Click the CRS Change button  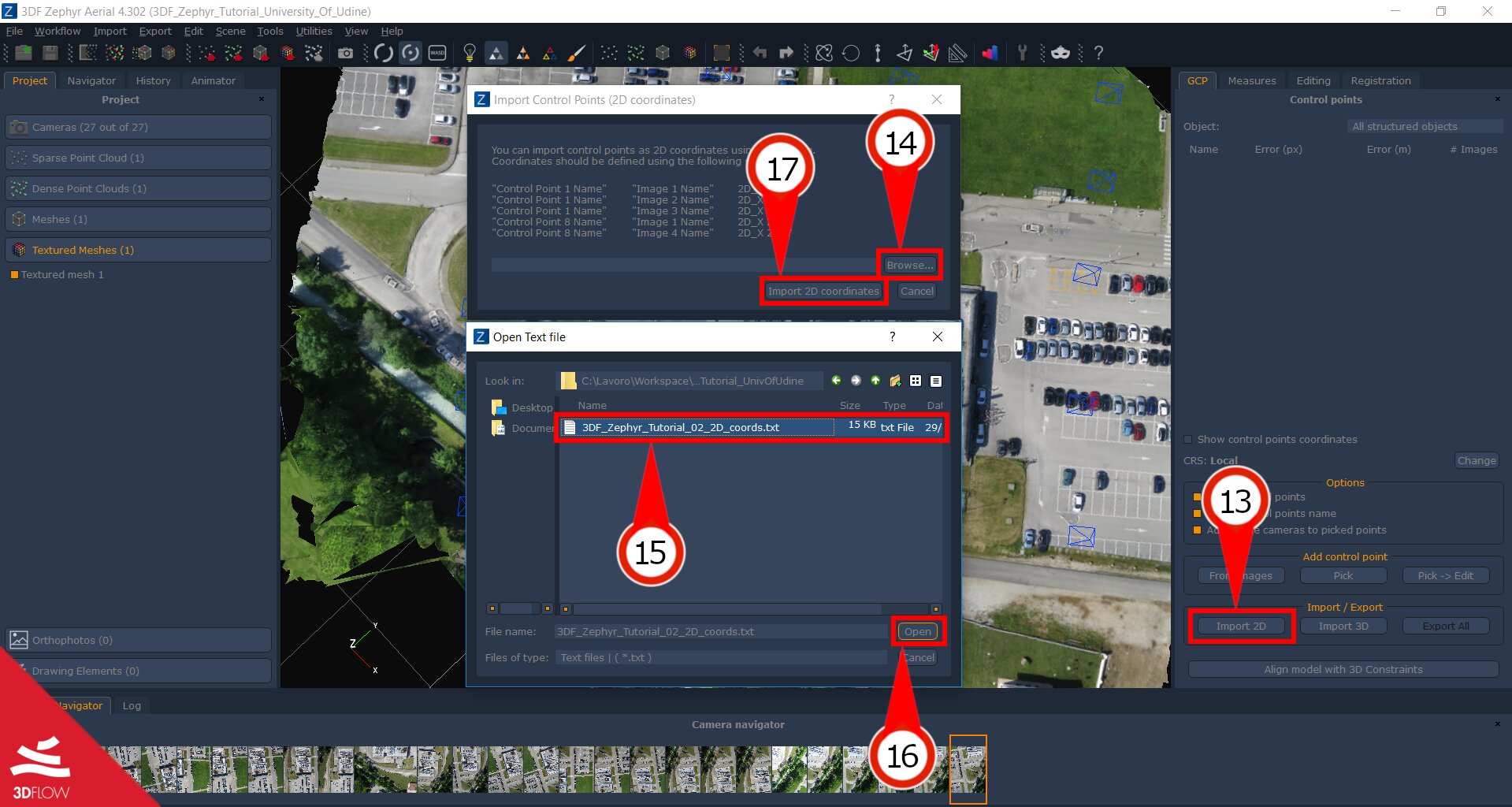pos(1476,460)
